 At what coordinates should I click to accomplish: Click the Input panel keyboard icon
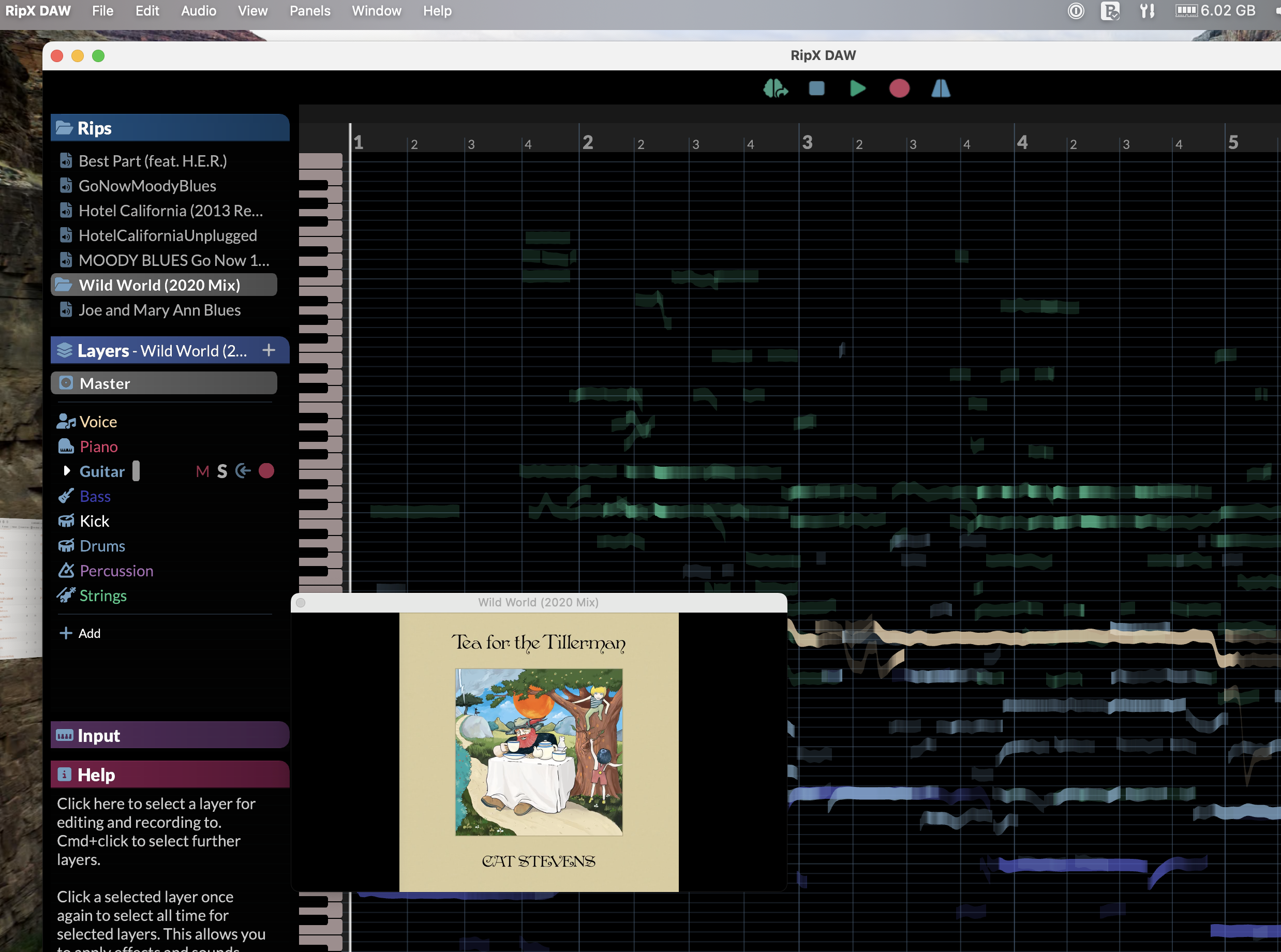[x=65, y=735]
